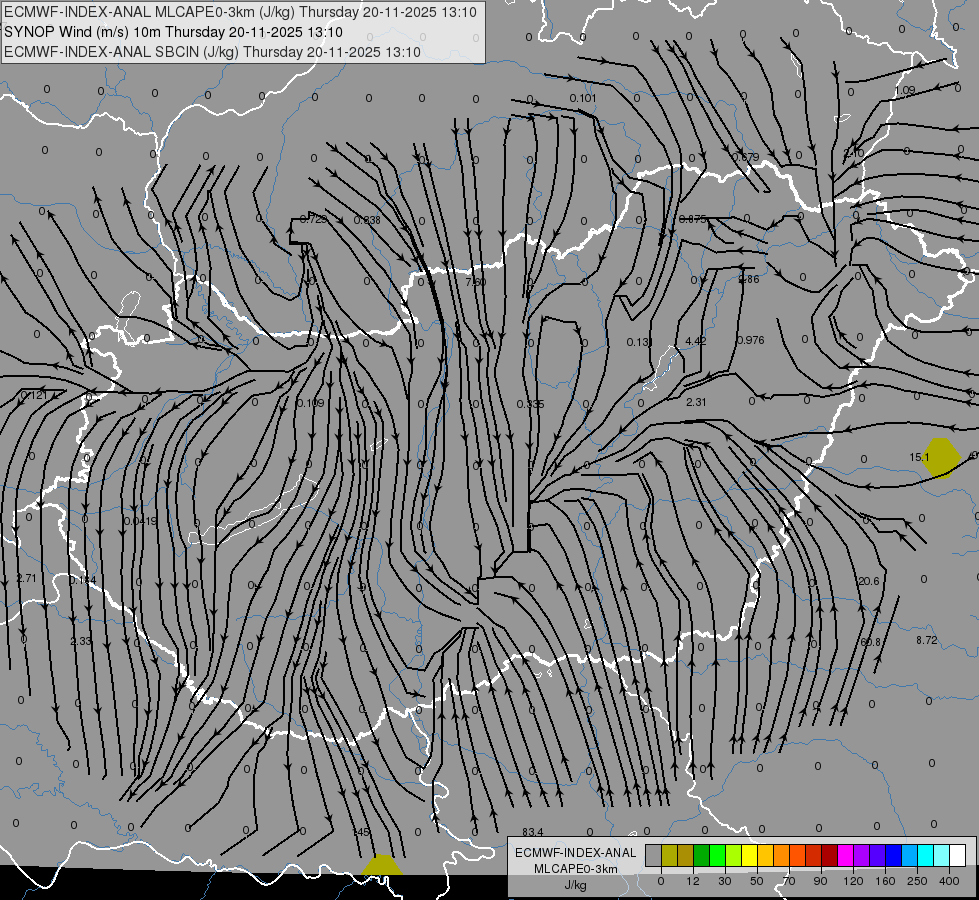Screen dimensions: 979x900
Task: Click the map value 2.33
Action: [81, 641]
